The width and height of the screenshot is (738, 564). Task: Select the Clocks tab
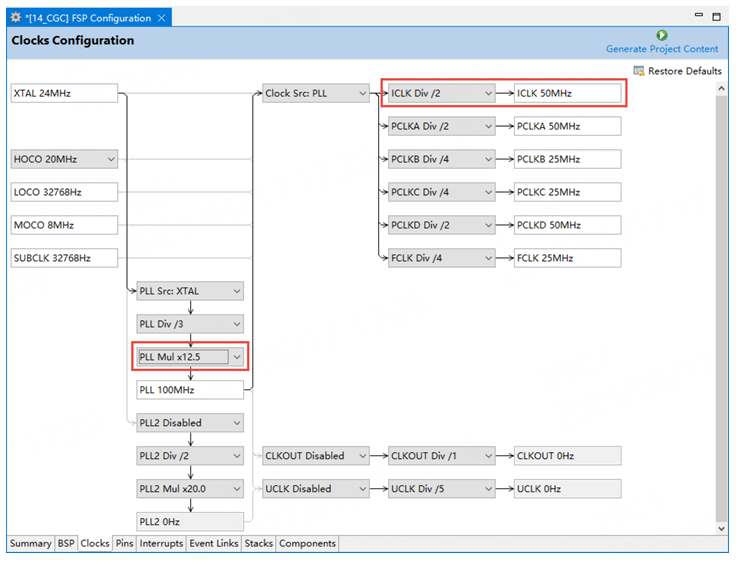(x=95, y=543)
